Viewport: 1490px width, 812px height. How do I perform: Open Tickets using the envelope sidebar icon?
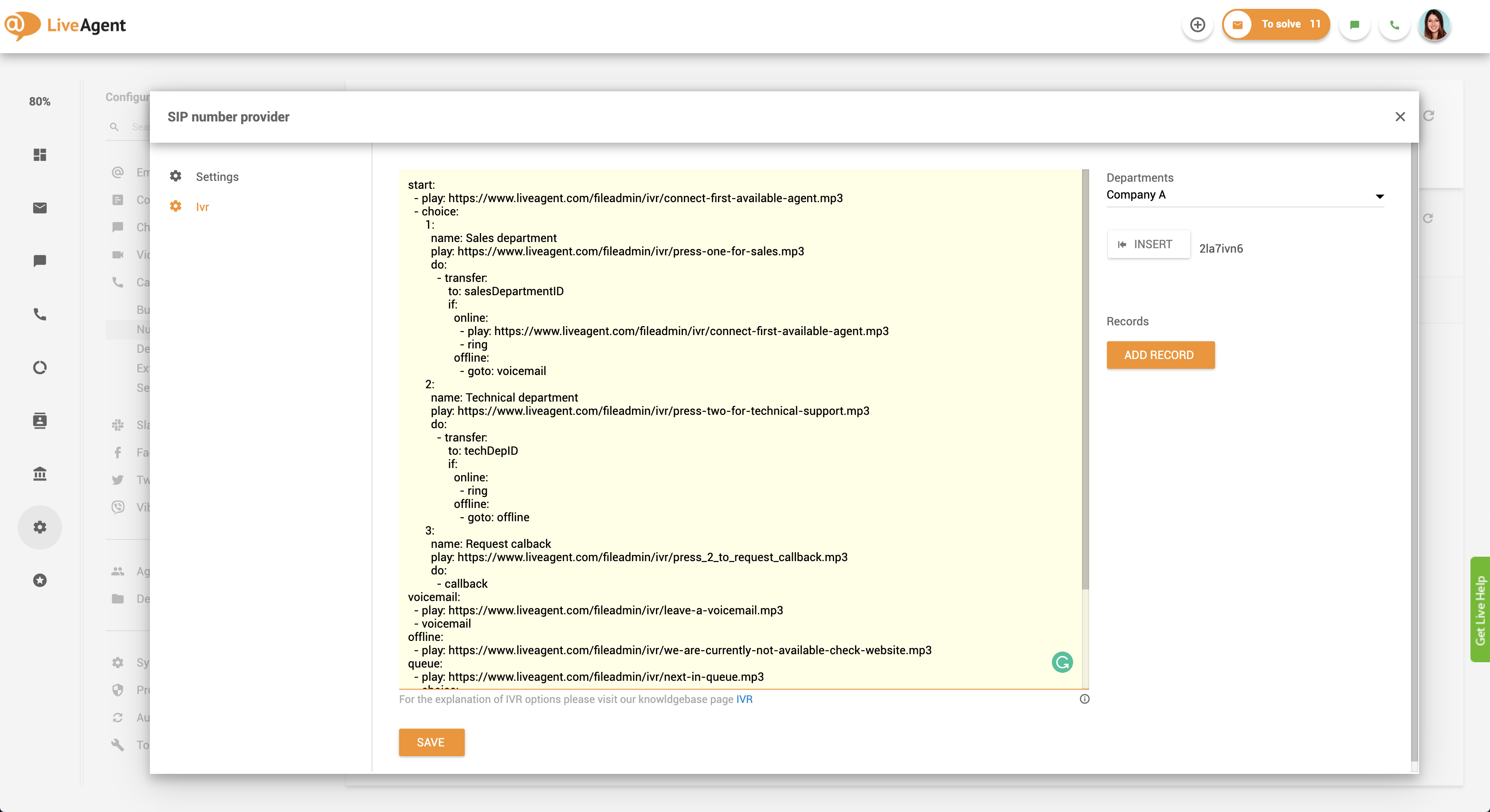click(x=39, y=208)
